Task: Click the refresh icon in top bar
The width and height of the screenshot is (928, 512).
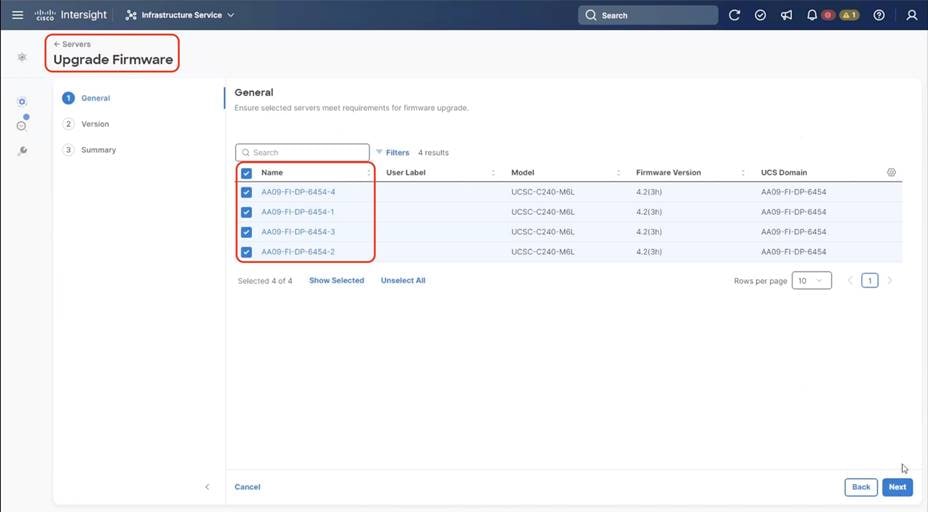Action: pyautogui.click(x=735, y=15)
